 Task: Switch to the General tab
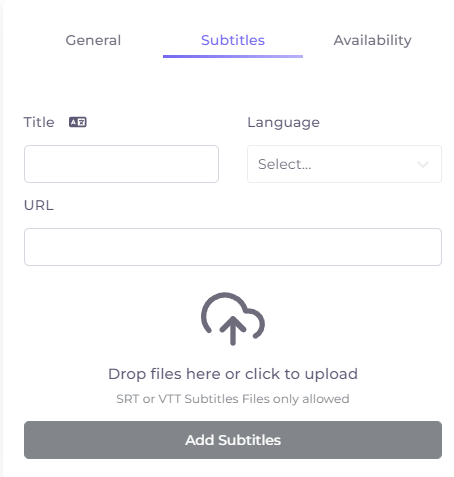point(93,40)
